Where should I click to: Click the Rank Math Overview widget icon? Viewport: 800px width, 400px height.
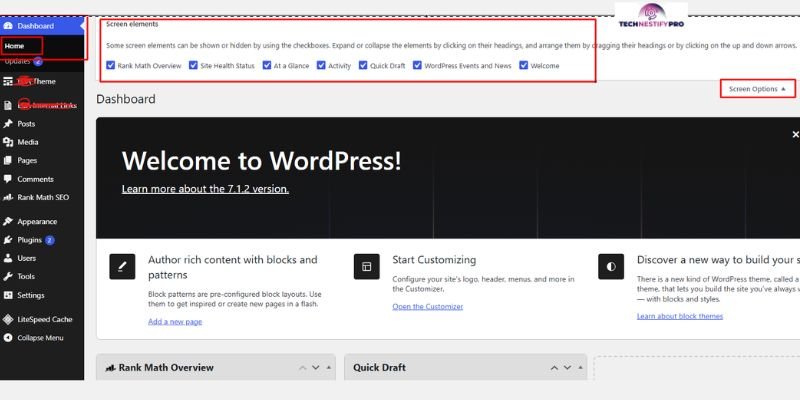coord(110,368)
